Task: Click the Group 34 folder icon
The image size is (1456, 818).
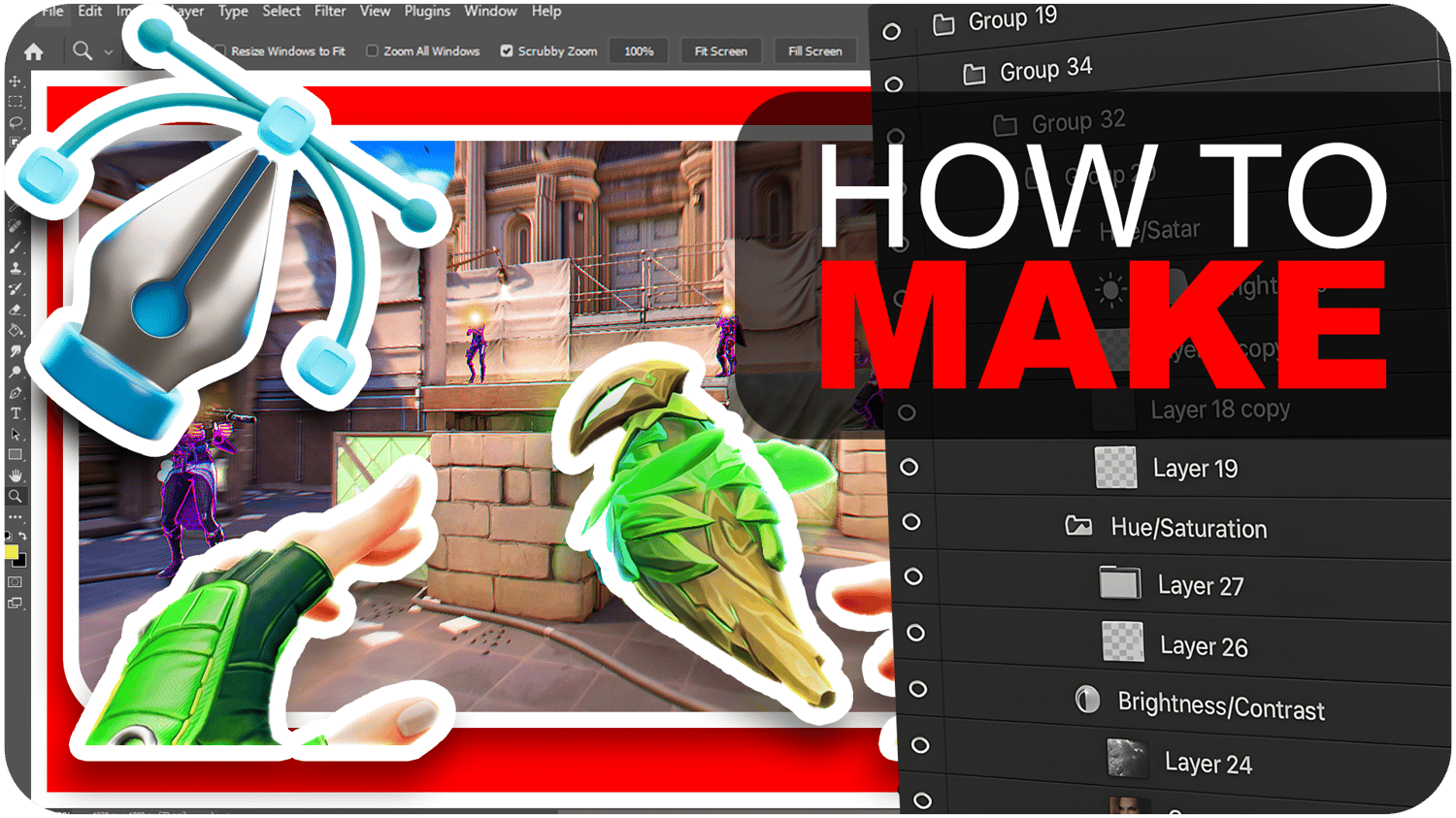Action: [x=975, y=74]
